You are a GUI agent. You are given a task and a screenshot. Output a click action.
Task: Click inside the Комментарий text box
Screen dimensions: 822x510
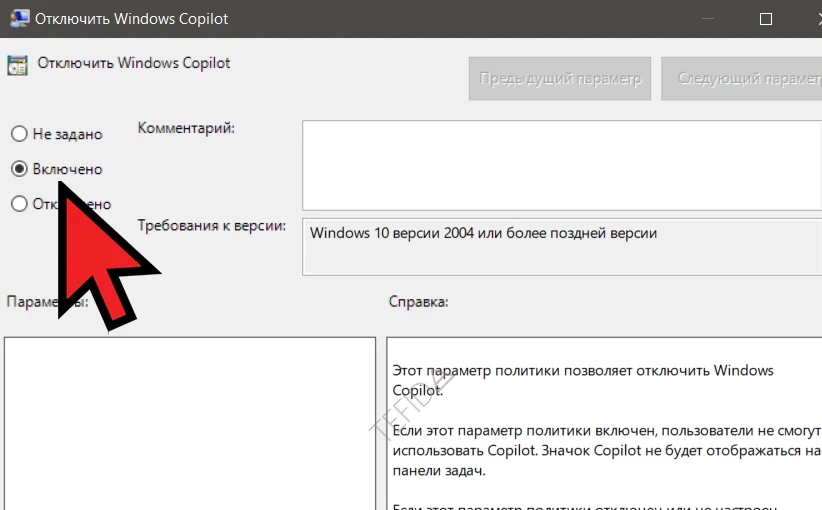click(562, 165)
